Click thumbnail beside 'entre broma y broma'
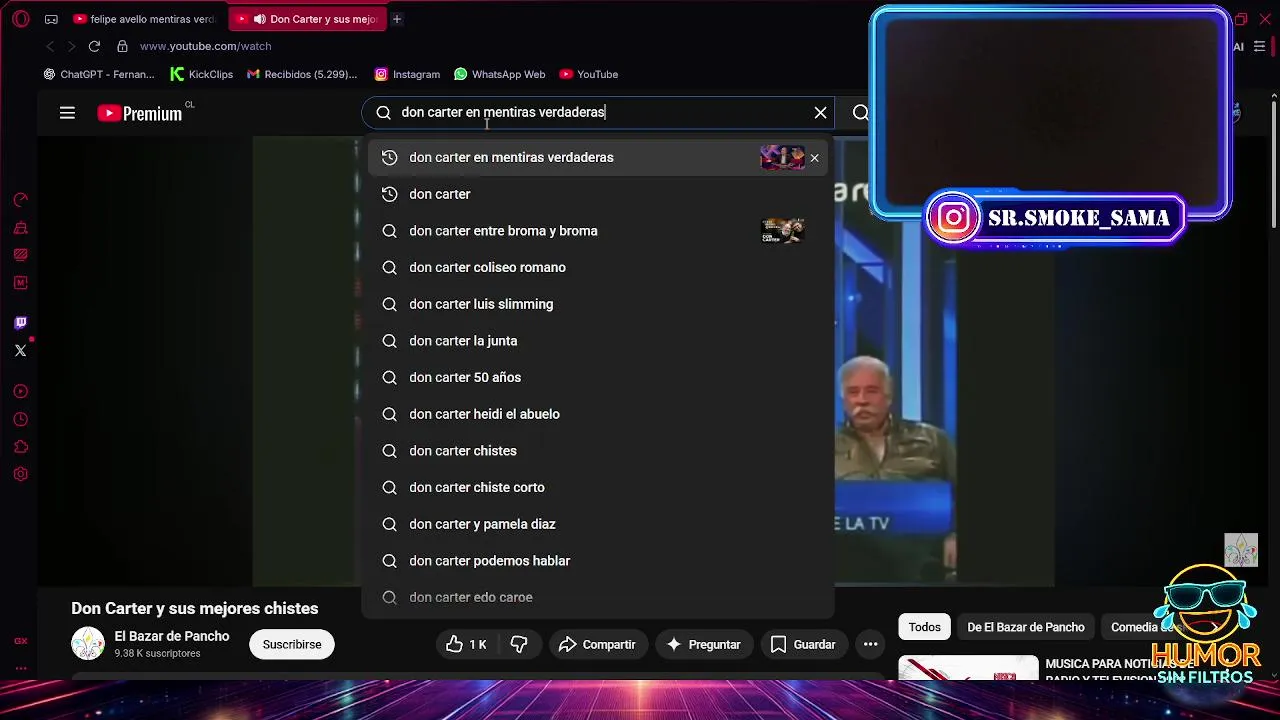 (782, 231)
